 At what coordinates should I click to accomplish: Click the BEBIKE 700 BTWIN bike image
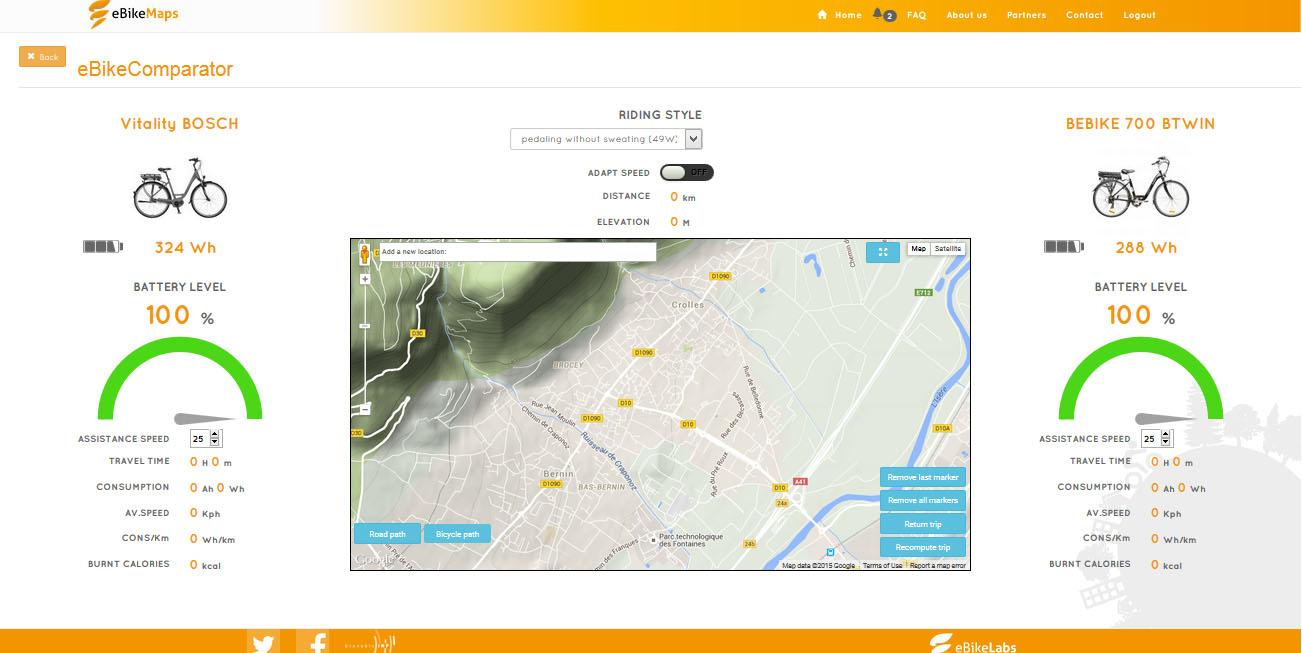click(1141, 187)
